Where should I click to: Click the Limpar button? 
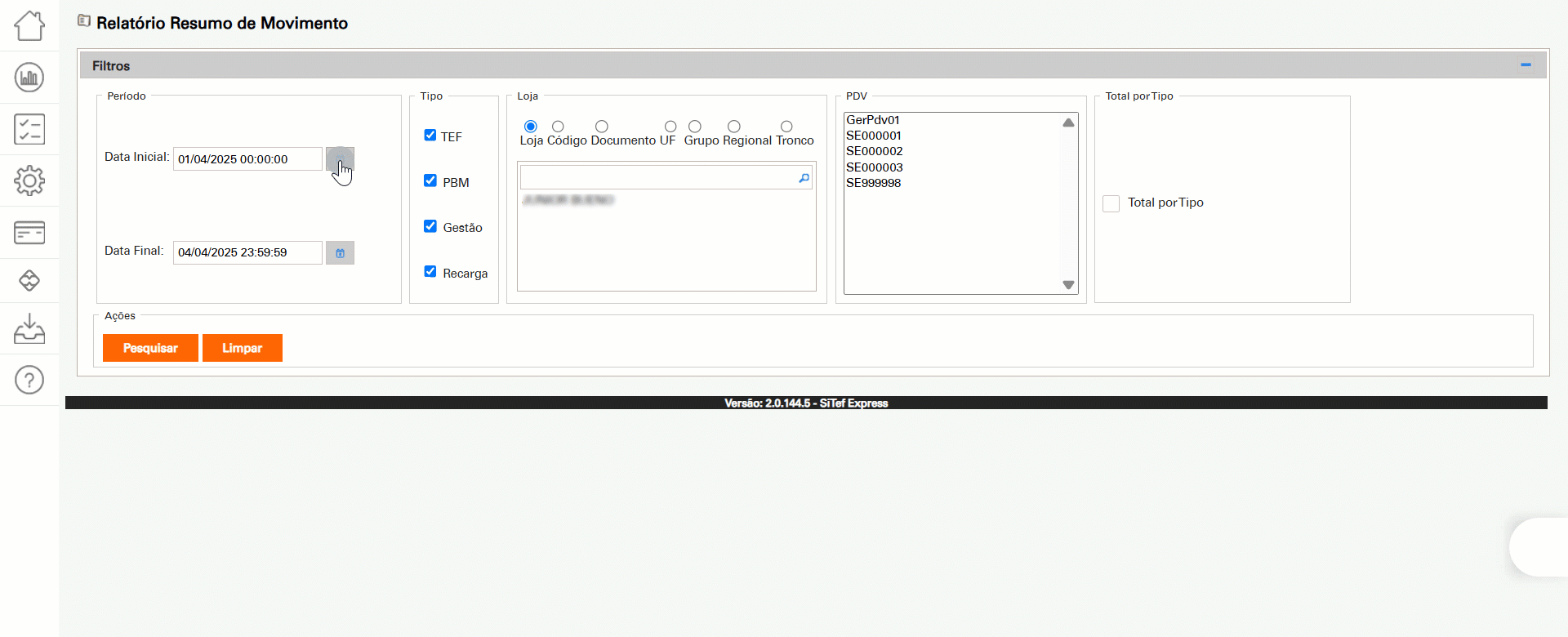(243, 348)
